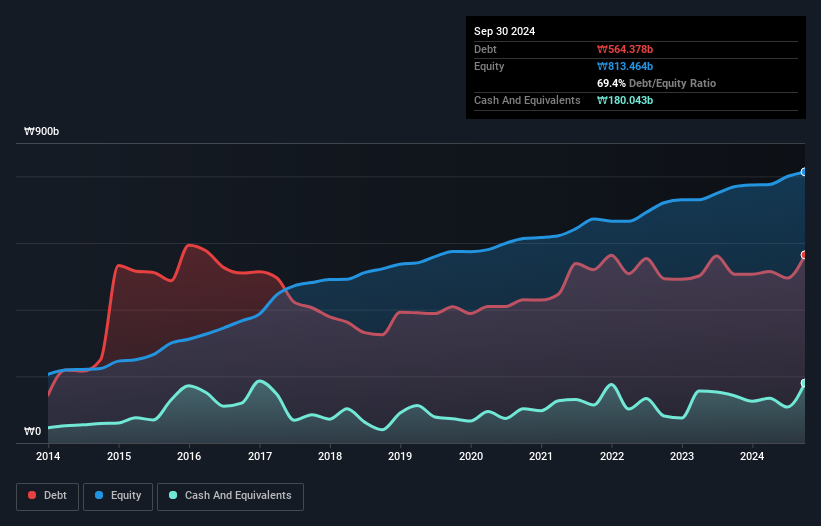Click the ₩0 y-axis label
Image resolution: width=821 pixels, height=526 pixels.
[x=32, y=431]
